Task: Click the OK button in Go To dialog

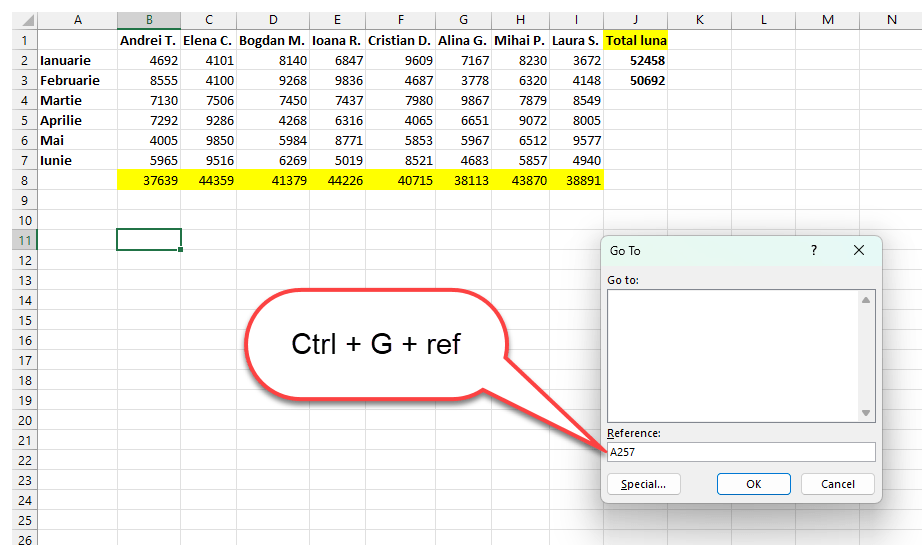Action: point(753,484)
